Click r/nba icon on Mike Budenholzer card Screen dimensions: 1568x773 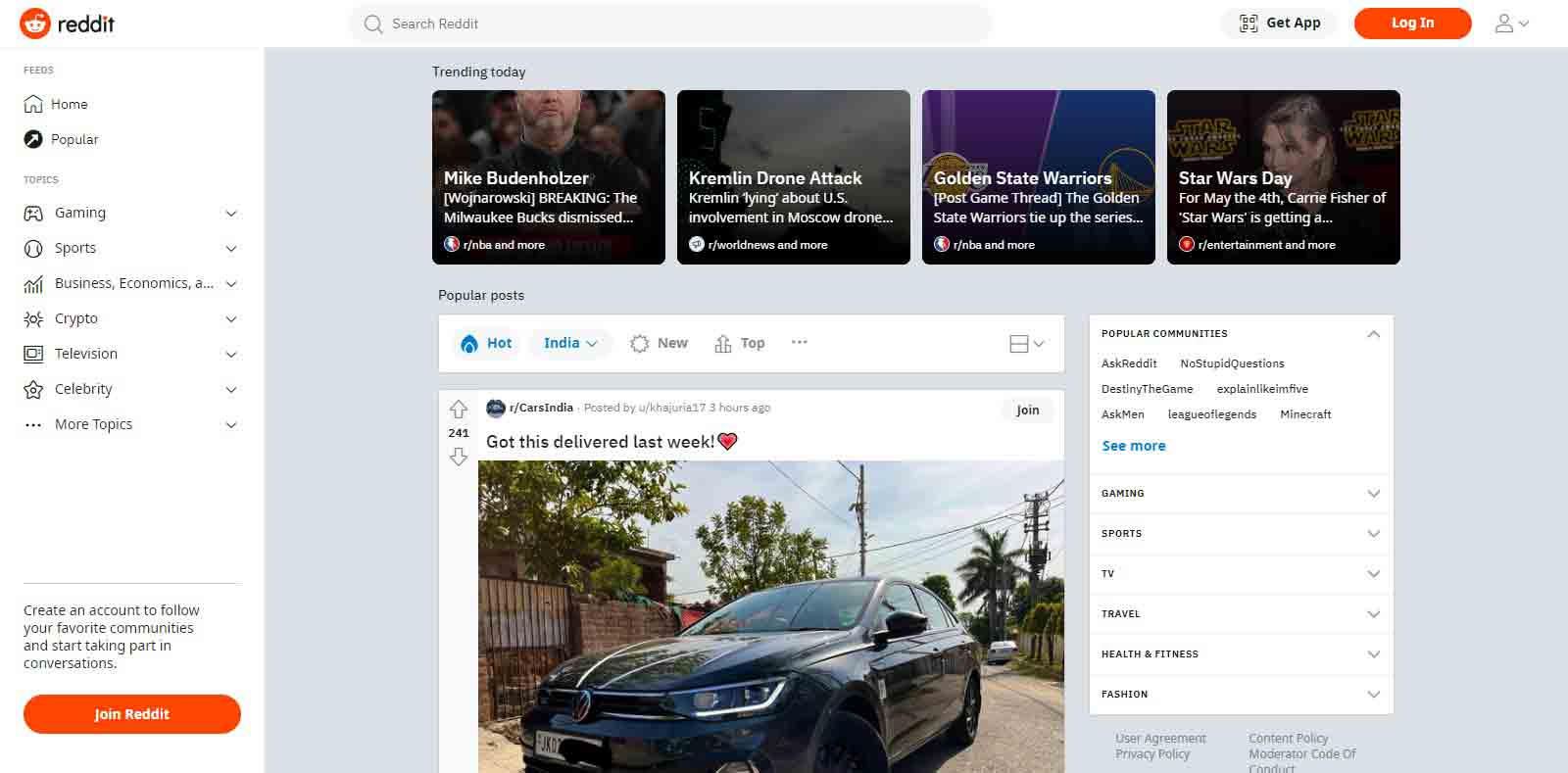tap(452, 244)
